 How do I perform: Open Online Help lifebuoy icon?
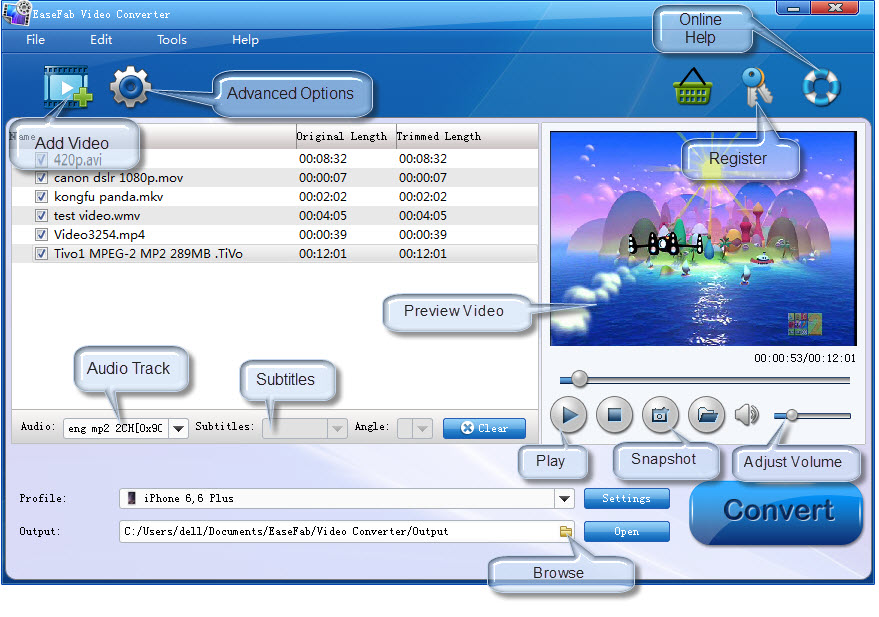tap(821, 87)
